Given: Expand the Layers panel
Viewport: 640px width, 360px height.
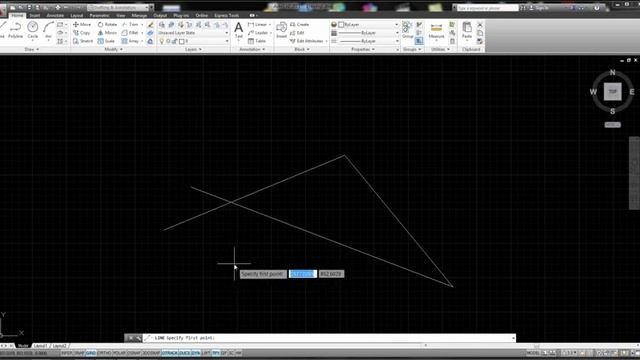Looking at the screenshot, I should (x=193, y=49).
